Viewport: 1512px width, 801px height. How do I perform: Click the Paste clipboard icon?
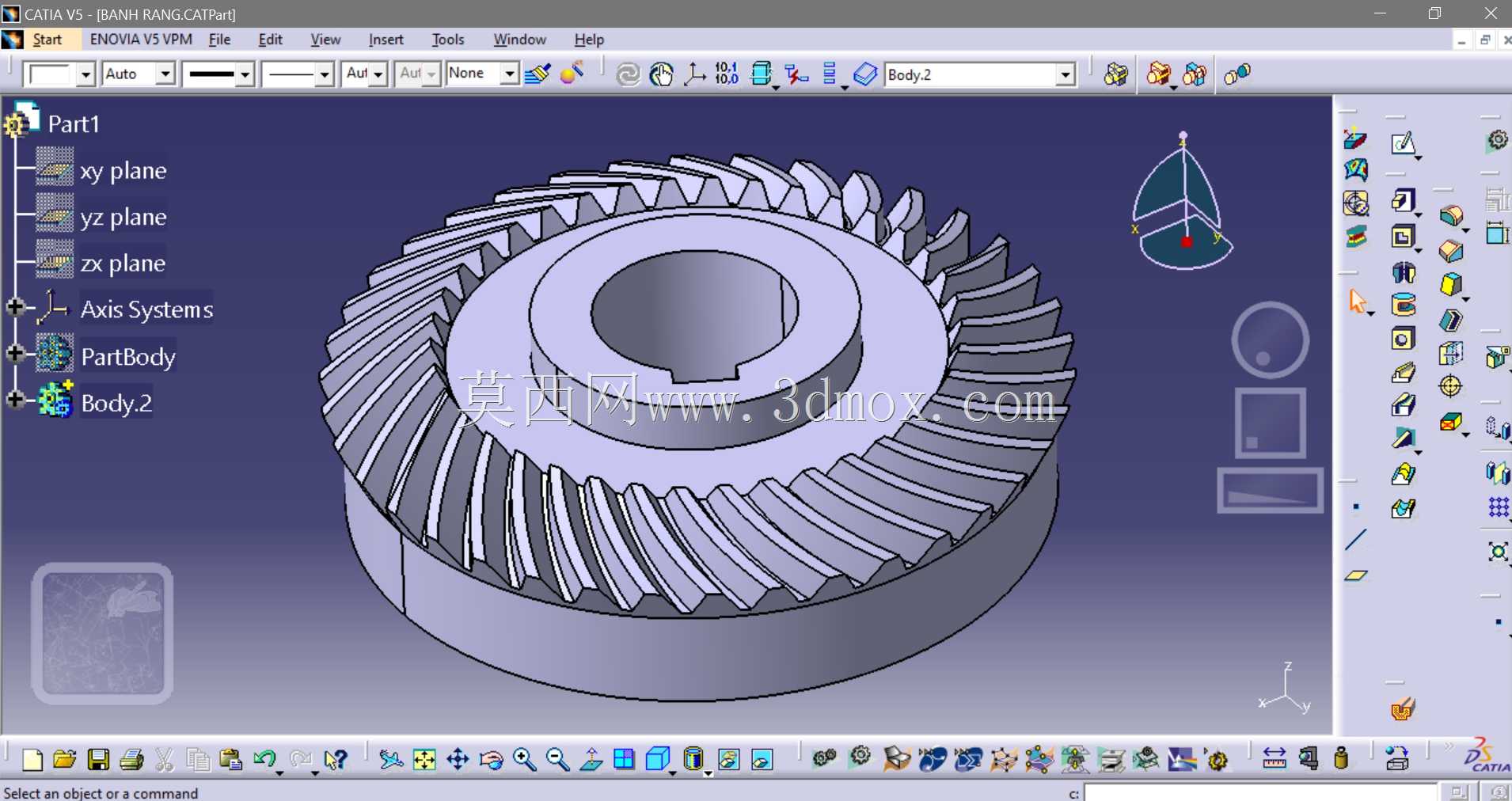(x=230, y=760)
